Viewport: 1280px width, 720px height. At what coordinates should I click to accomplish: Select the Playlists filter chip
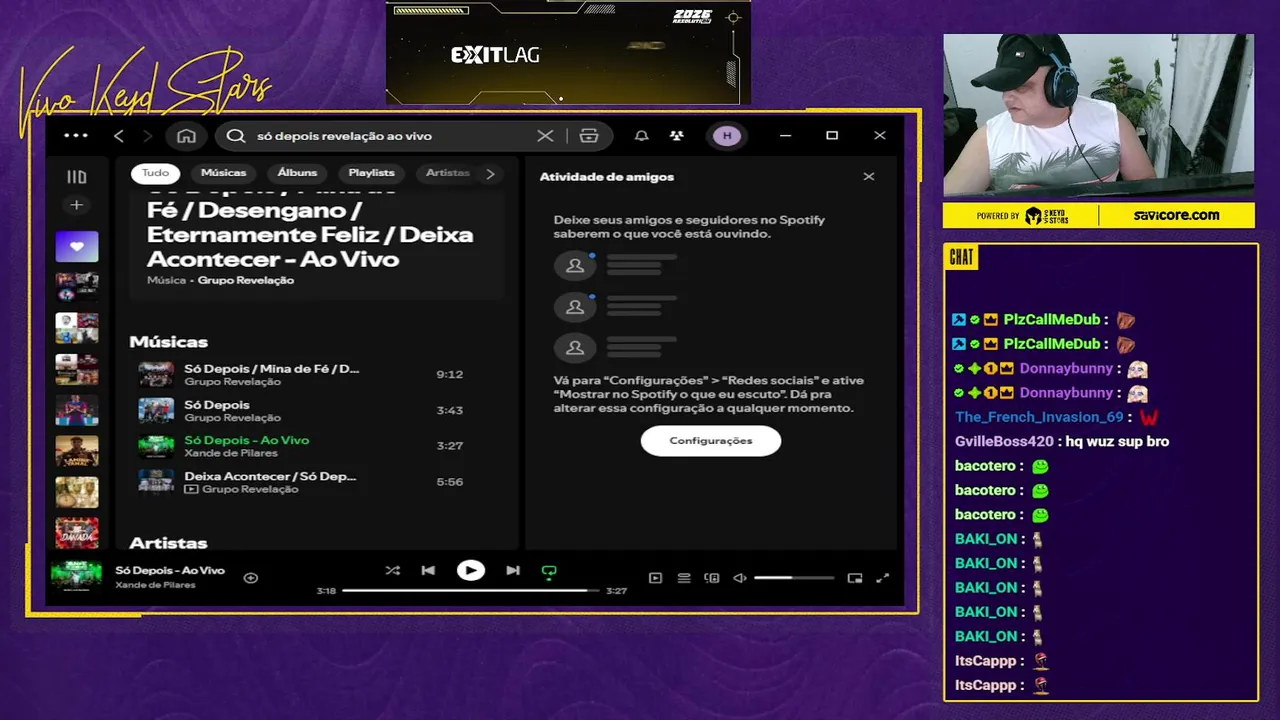tap(371, 173)
